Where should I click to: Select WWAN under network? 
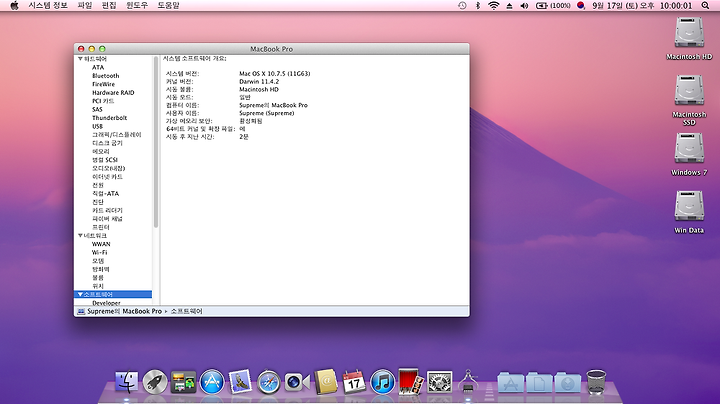101,244
